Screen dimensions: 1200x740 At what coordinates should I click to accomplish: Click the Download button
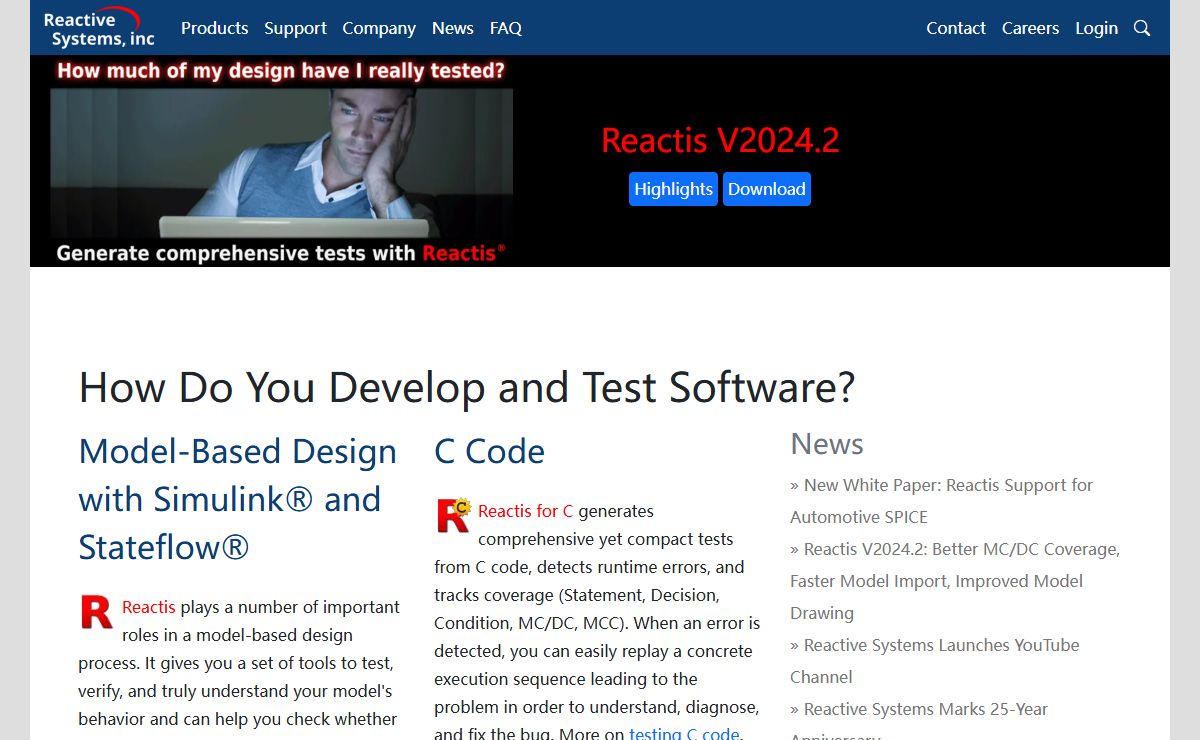coord(766,189)
